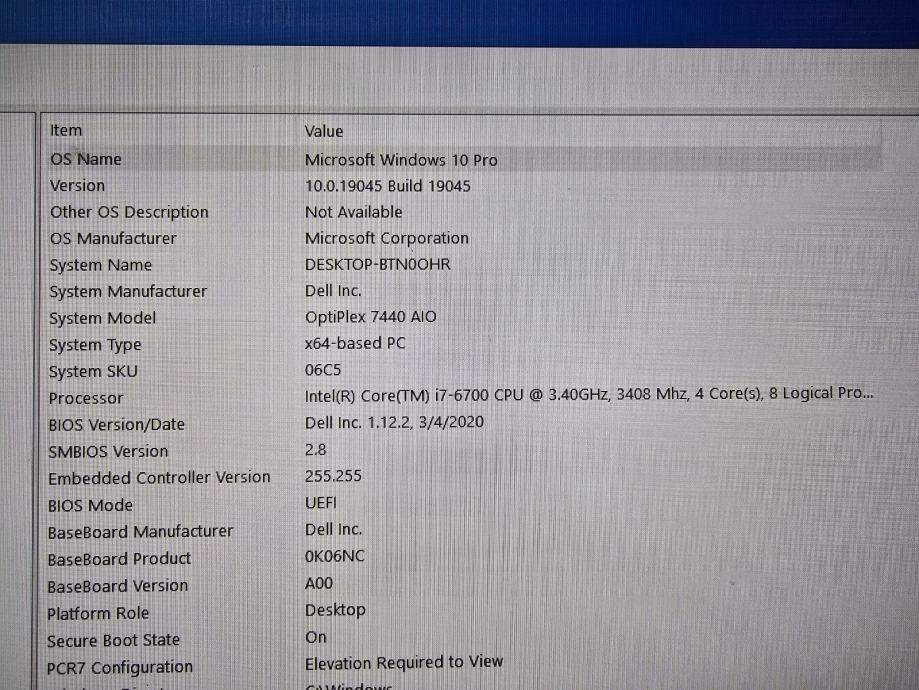The image size is (919, 690).
Task: Select the x64-based PC value
Action: click(355, 343)
